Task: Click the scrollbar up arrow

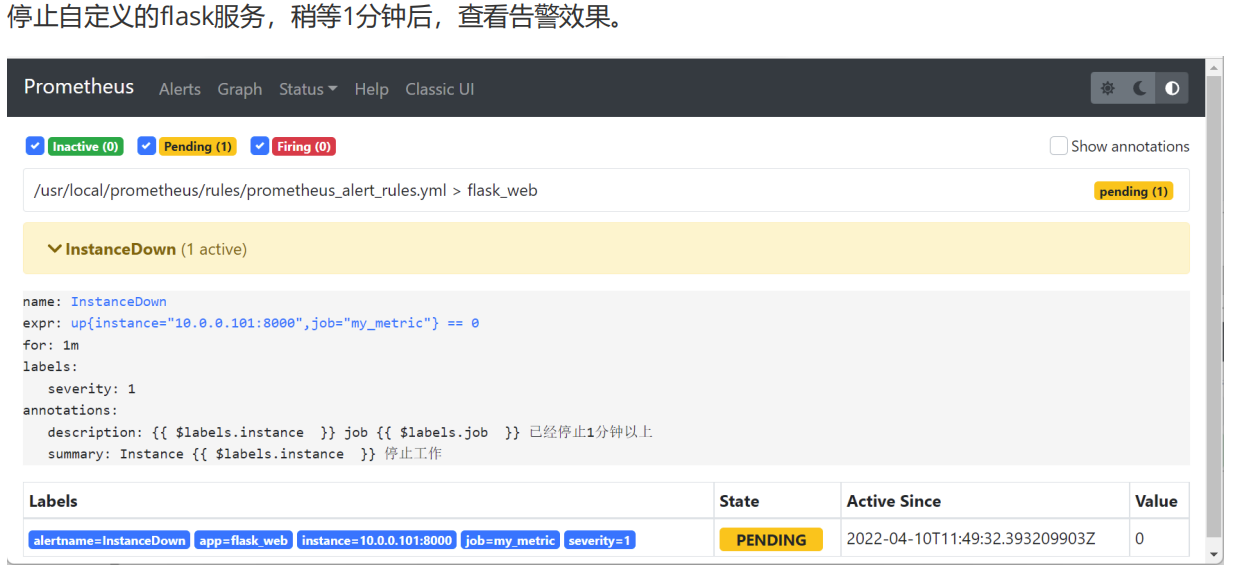Action: [1215, 67]
